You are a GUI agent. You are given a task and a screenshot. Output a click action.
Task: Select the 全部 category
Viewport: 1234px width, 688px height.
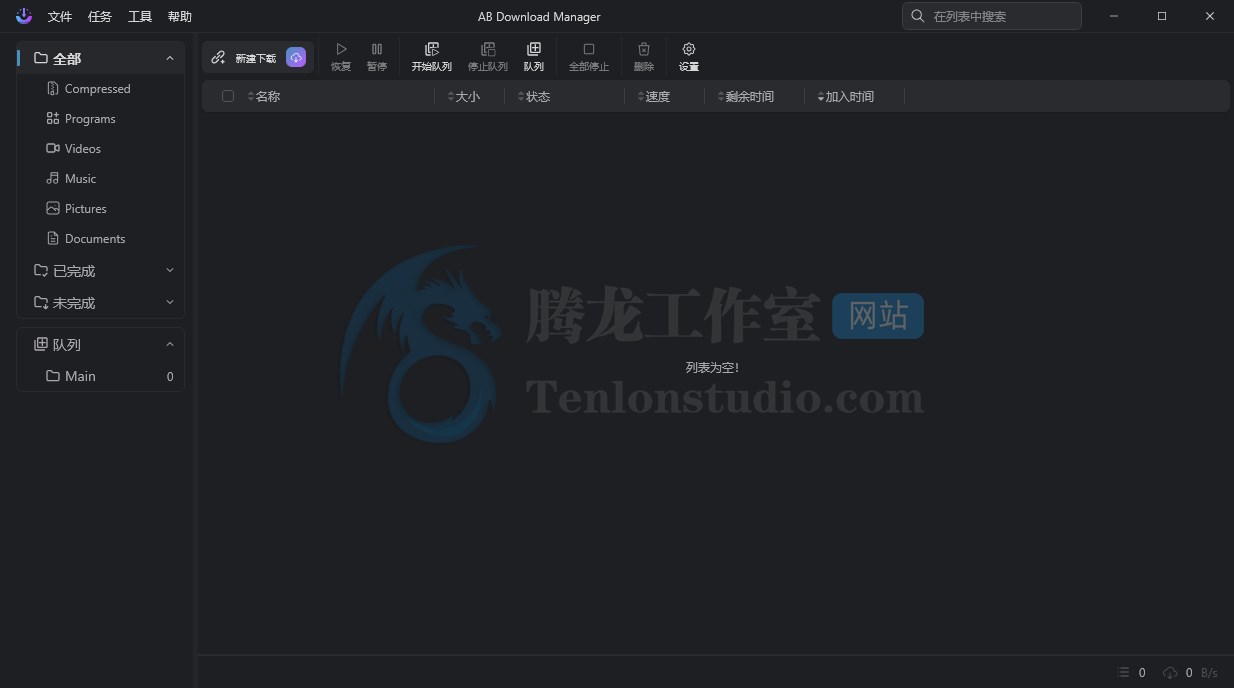(101, 59)
